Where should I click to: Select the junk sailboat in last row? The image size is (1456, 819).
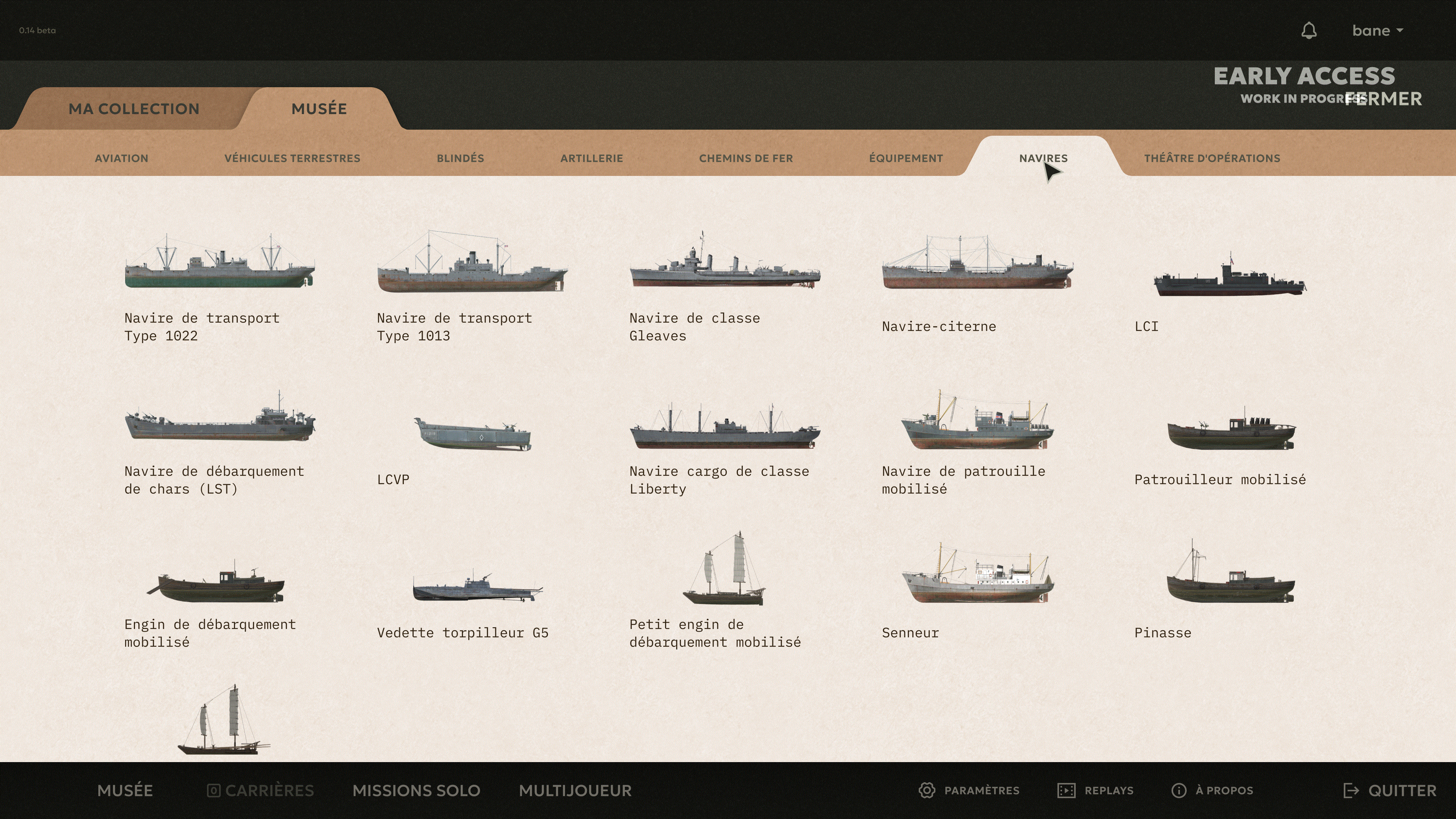click(x=224, y=720)
